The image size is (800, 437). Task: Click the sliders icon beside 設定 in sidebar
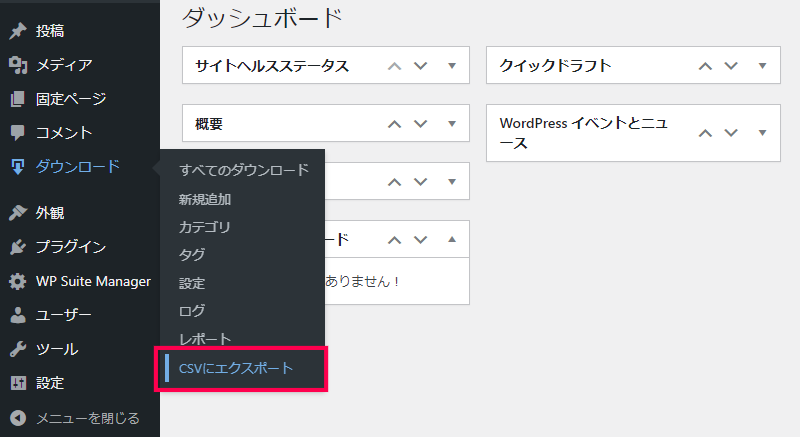[x=18, y=383]
